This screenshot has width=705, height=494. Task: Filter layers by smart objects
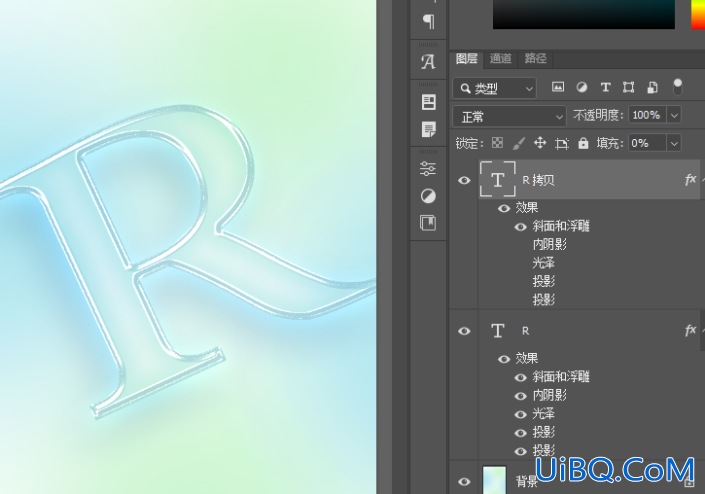point(652,87)
